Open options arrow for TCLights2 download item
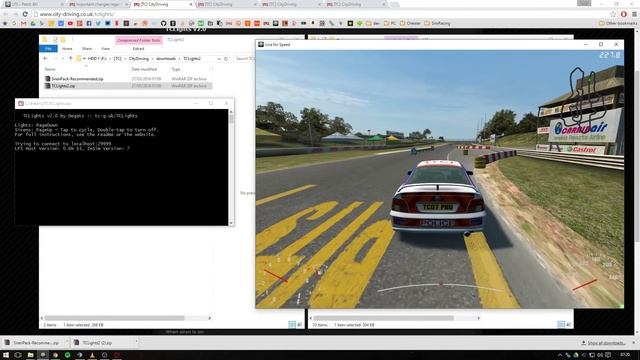Viewport: 640px width, 360px height. pyautogui.click(x=136, y=342)
